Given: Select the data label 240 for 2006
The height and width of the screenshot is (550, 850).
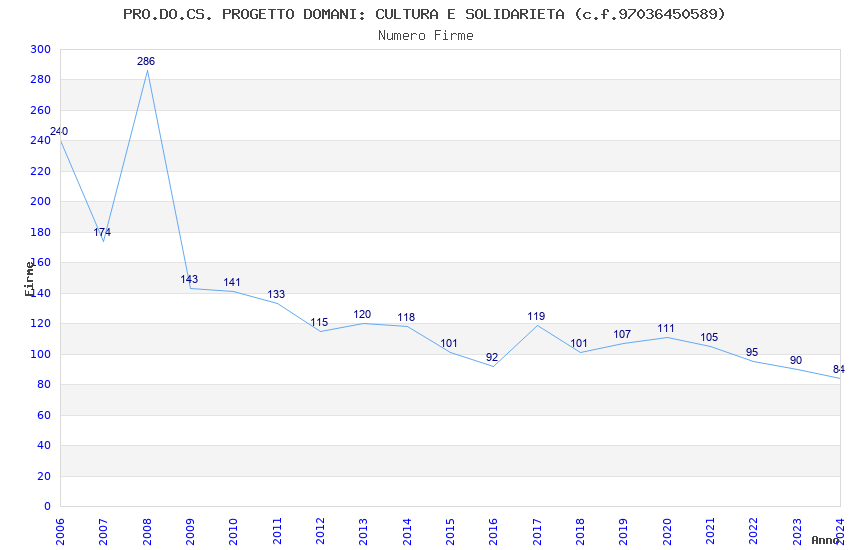Looking at the screenshot, I should click(x=59, y=131).
